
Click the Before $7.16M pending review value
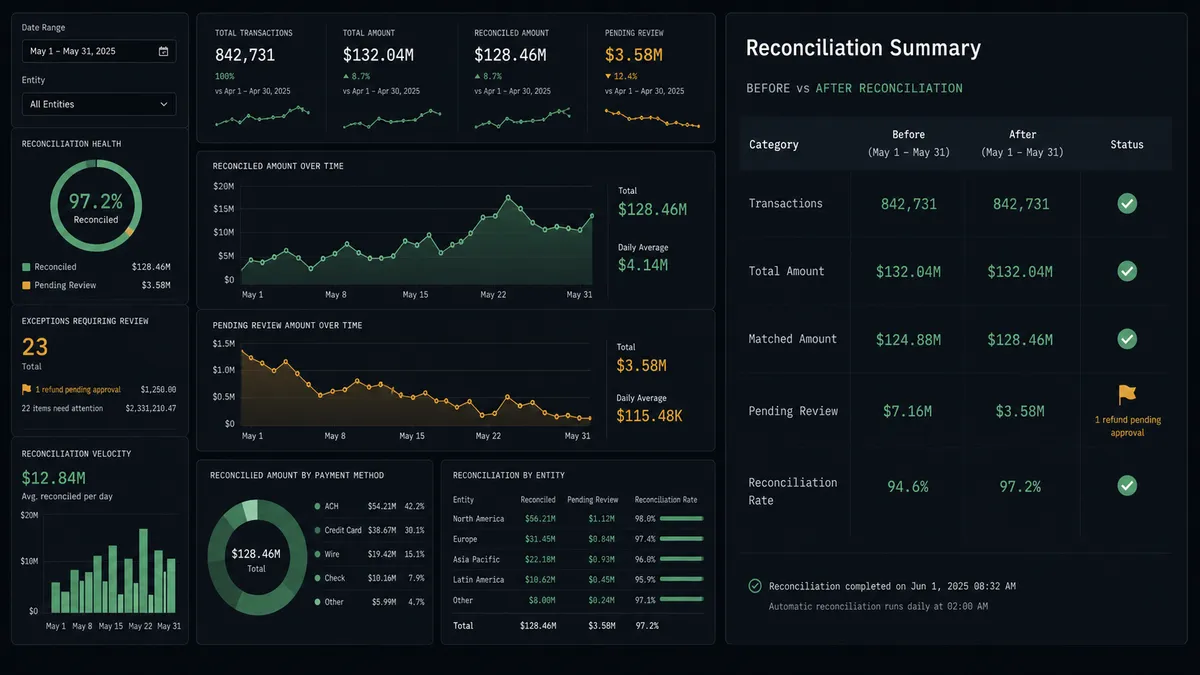[908, 411]
